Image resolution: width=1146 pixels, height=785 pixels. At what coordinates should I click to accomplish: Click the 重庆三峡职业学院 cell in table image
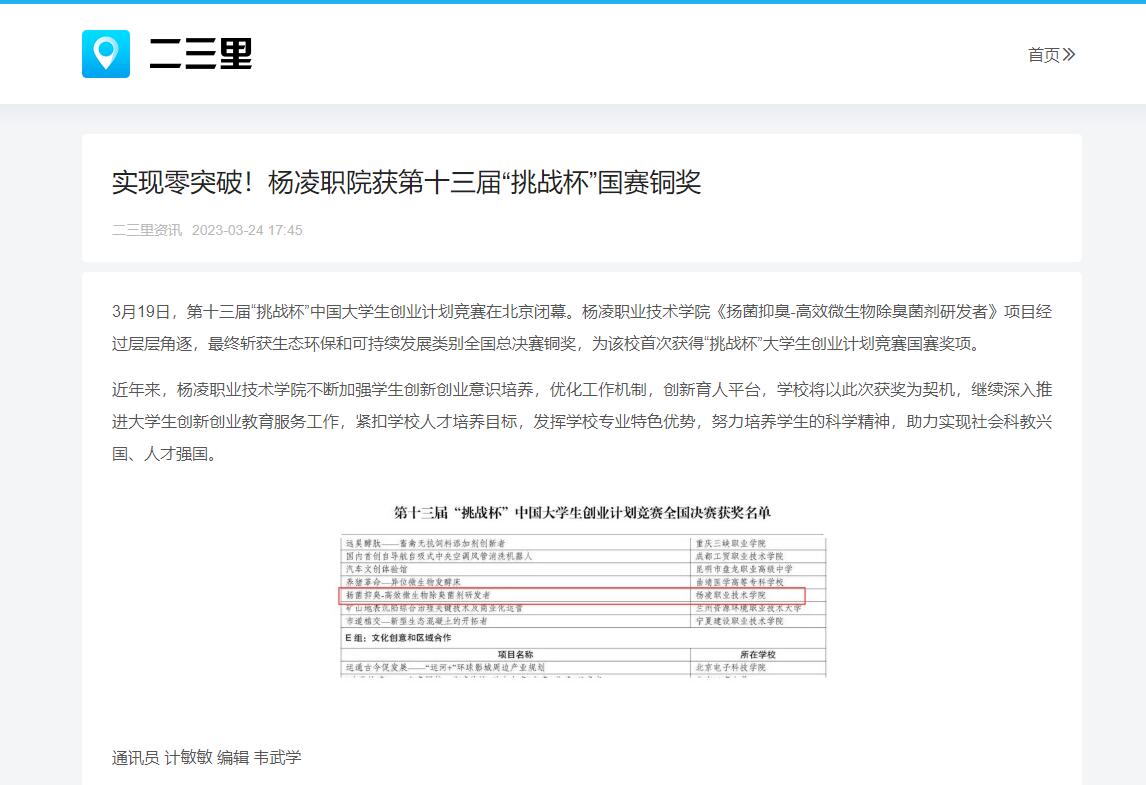click(738, 542)
